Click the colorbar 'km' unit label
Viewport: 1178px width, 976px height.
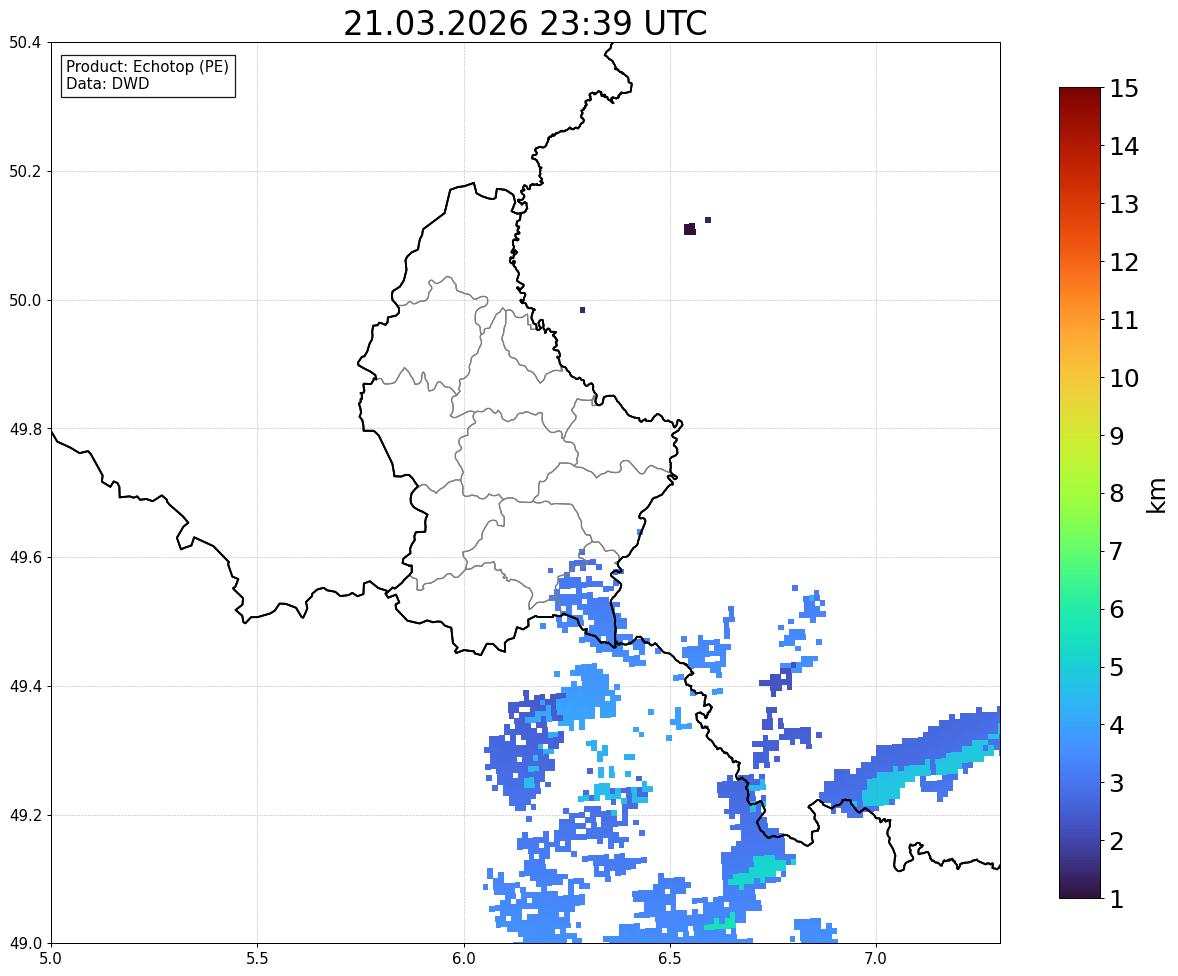click(1156, 495)
